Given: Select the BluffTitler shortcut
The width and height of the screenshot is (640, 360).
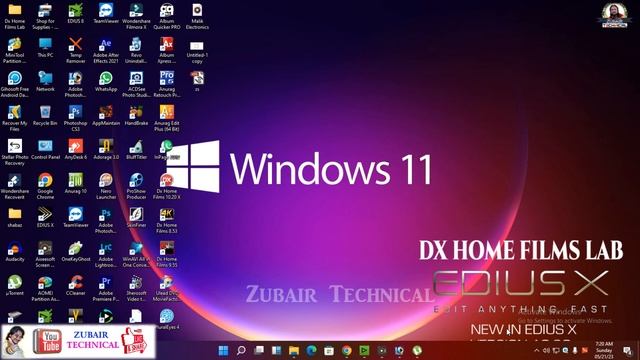Looking at the screenshot, I should 136,149.
